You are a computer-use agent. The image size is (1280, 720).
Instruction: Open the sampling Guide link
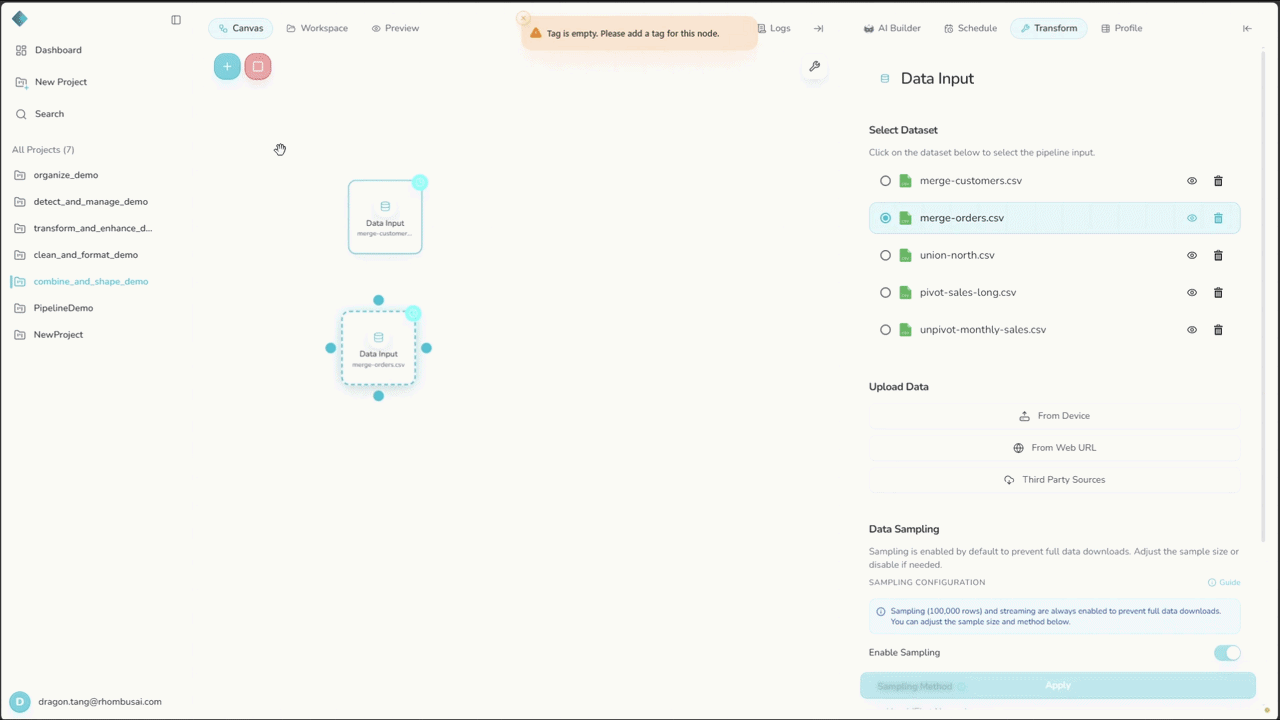1224,582
